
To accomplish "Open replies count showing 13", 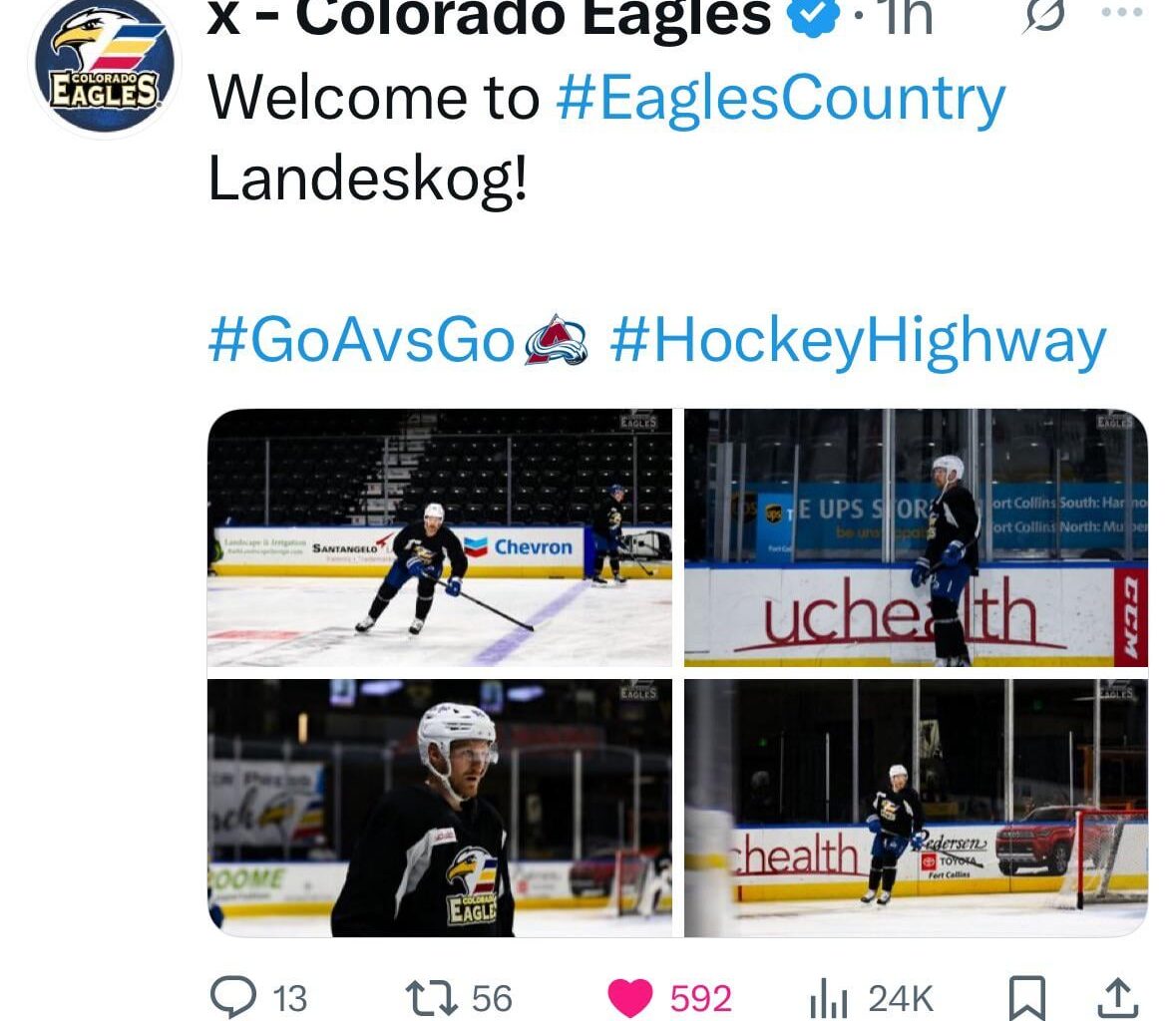I will pos(289,998).
